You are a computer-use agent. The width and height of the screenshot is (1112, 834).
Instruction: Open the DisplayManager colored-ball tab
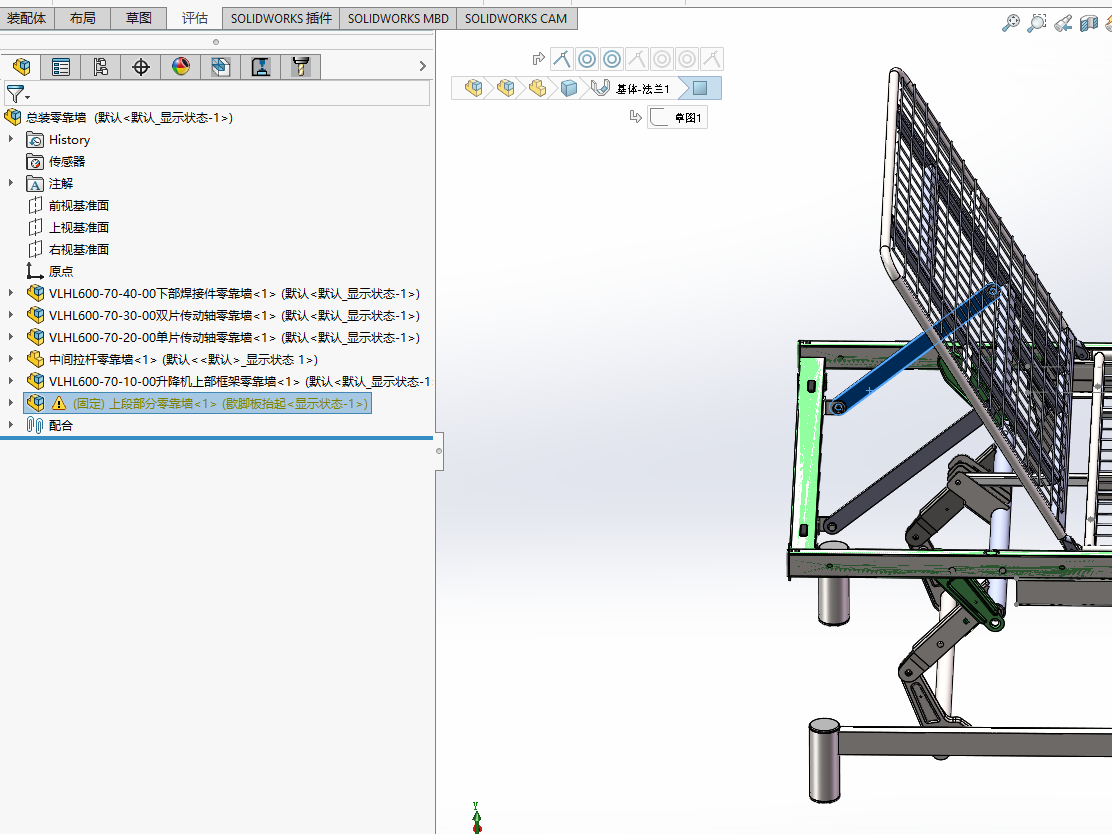tap(181, 66)
